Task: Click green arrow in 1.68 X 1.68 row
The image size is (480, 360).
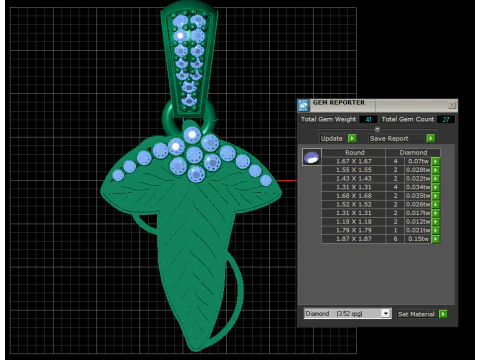Action: (436, 196)
